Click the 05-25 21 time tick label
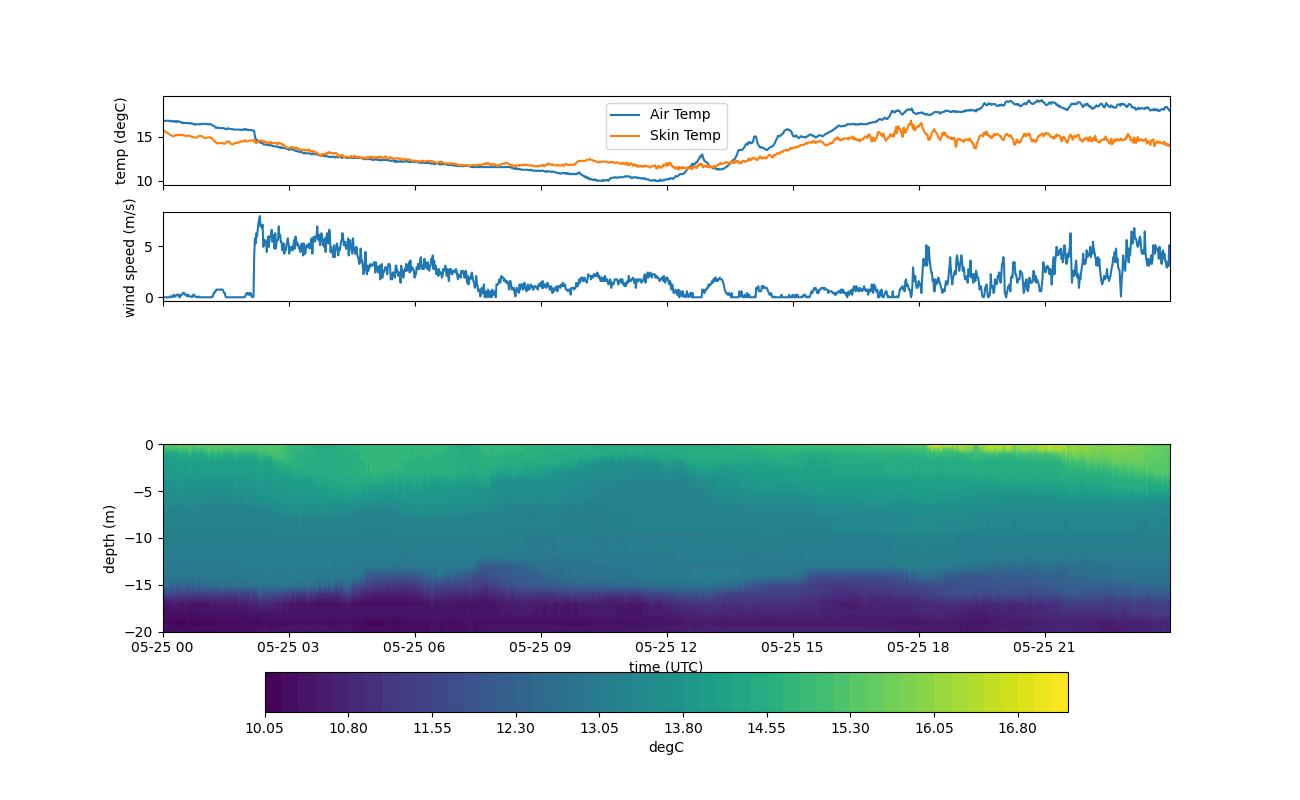 point(1045,647)
